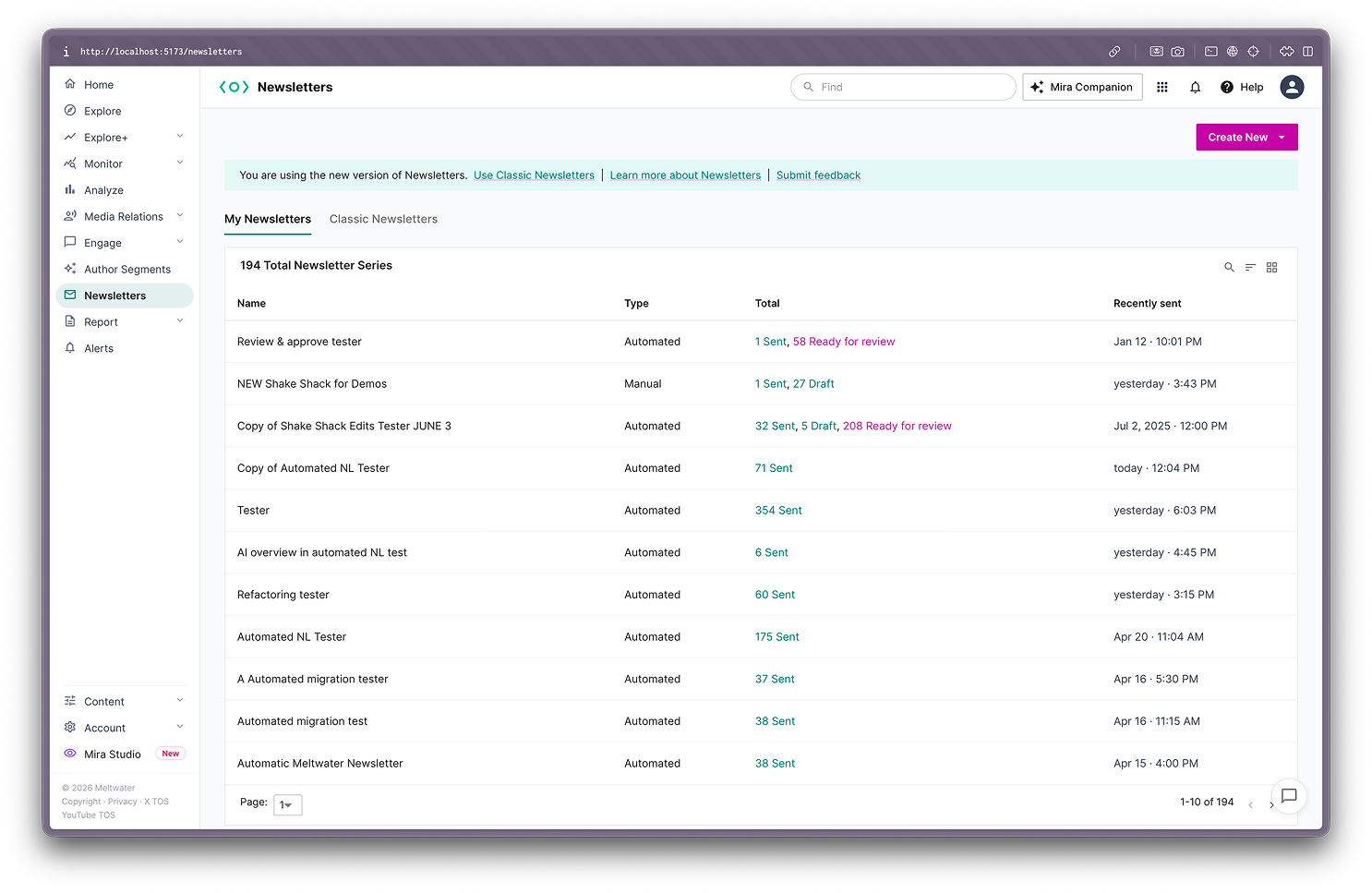This screenshot has height=893, width=1372.
Task: Open Automatic Meltwater Newsletter row
Action: click(x=761, y=764)
